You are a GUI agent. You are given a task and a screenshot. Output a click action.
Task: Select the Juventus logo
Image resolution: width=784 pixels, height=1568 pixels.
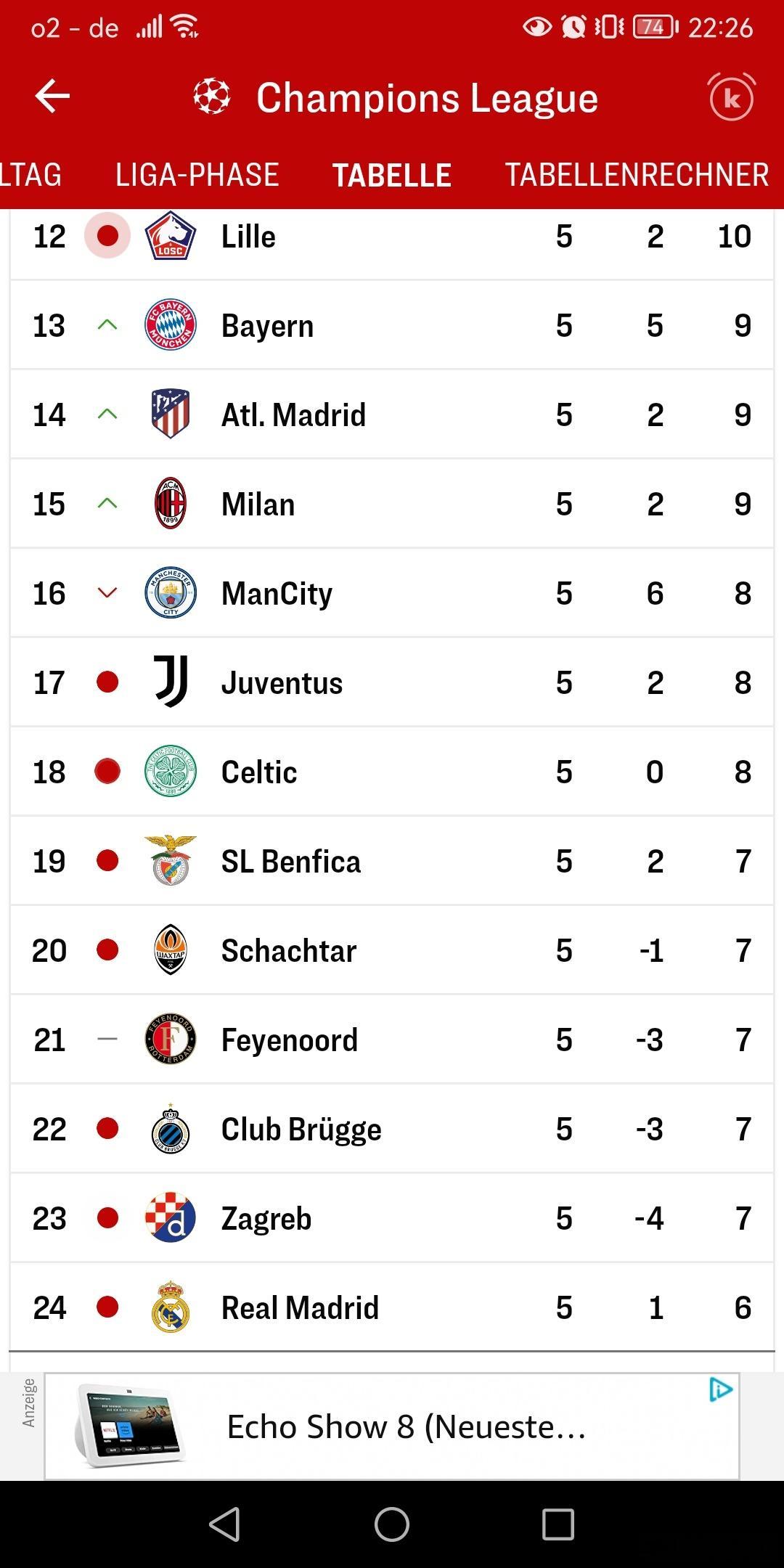[x=171, y=682]
